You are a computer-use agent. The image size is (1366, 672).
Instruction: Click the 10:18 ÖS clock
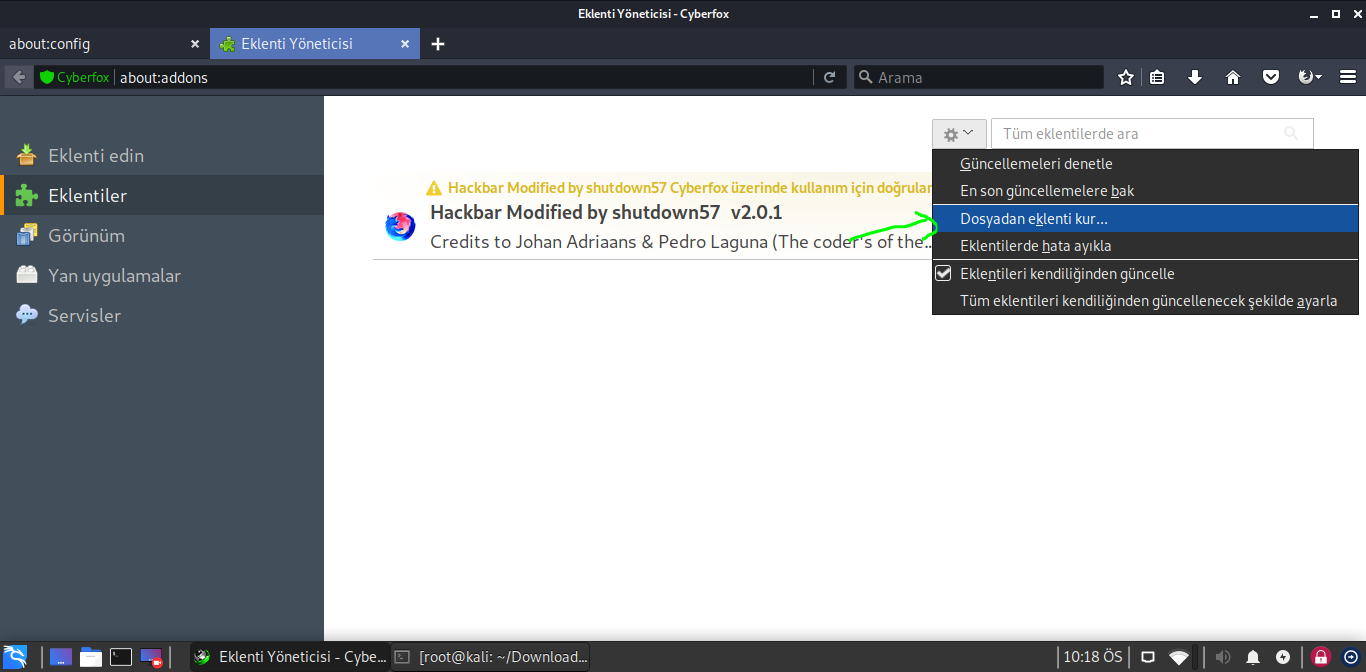[1093, 657]
